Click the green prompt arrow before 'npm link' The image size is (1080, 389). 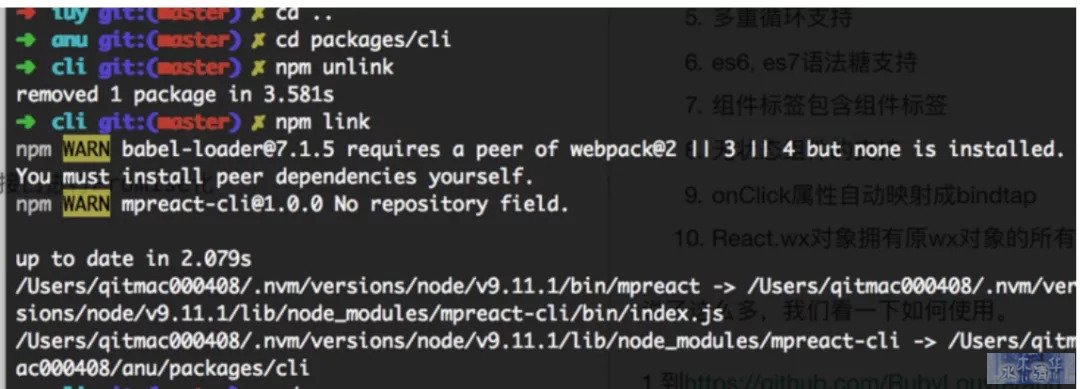tap(25, 123)
